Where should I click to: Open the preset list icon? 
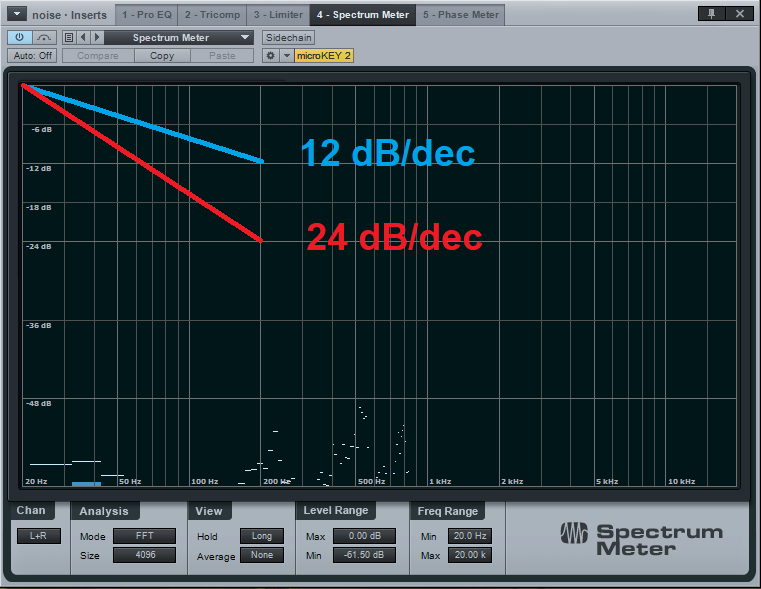pyautogui.click(x=69, y=37)
